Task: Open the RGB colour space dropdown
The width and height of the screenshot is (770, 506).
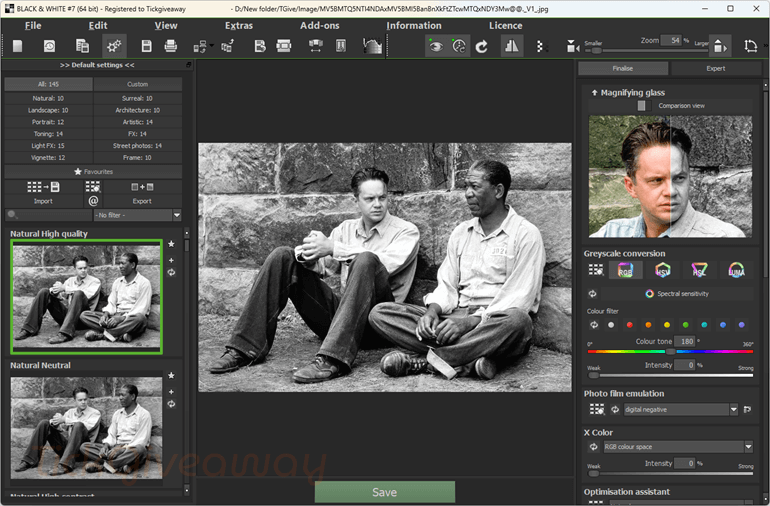Action: point(678,447)
